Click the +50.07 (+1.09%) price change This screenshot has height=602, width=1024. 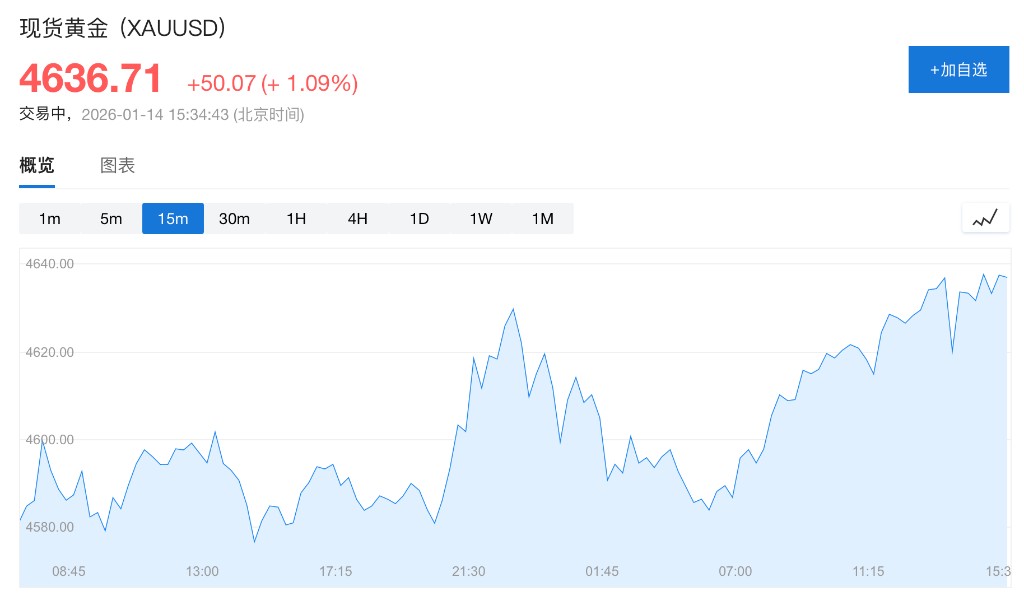click(272, 83)
